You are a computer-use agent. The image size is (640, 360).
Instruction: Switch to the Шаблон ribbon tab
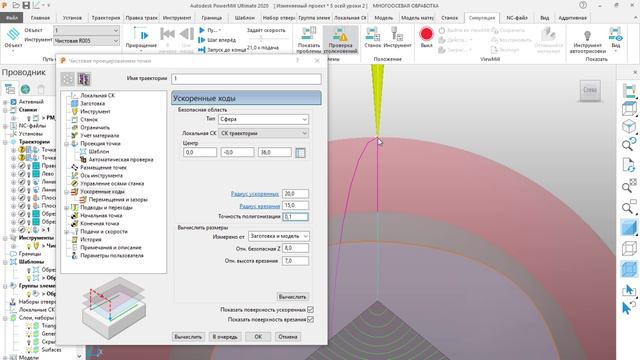pyautogui.click(x=244, y=18)
